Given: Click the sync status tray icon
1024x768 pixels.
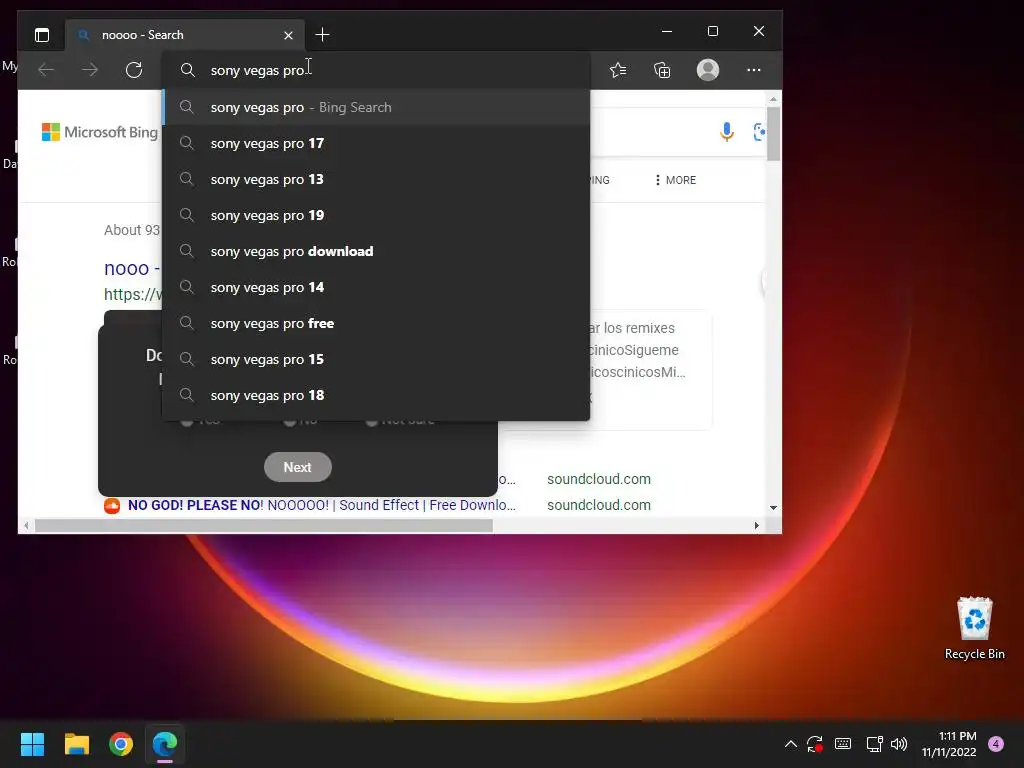Looking at the screenshot, I should coord(814,744).
